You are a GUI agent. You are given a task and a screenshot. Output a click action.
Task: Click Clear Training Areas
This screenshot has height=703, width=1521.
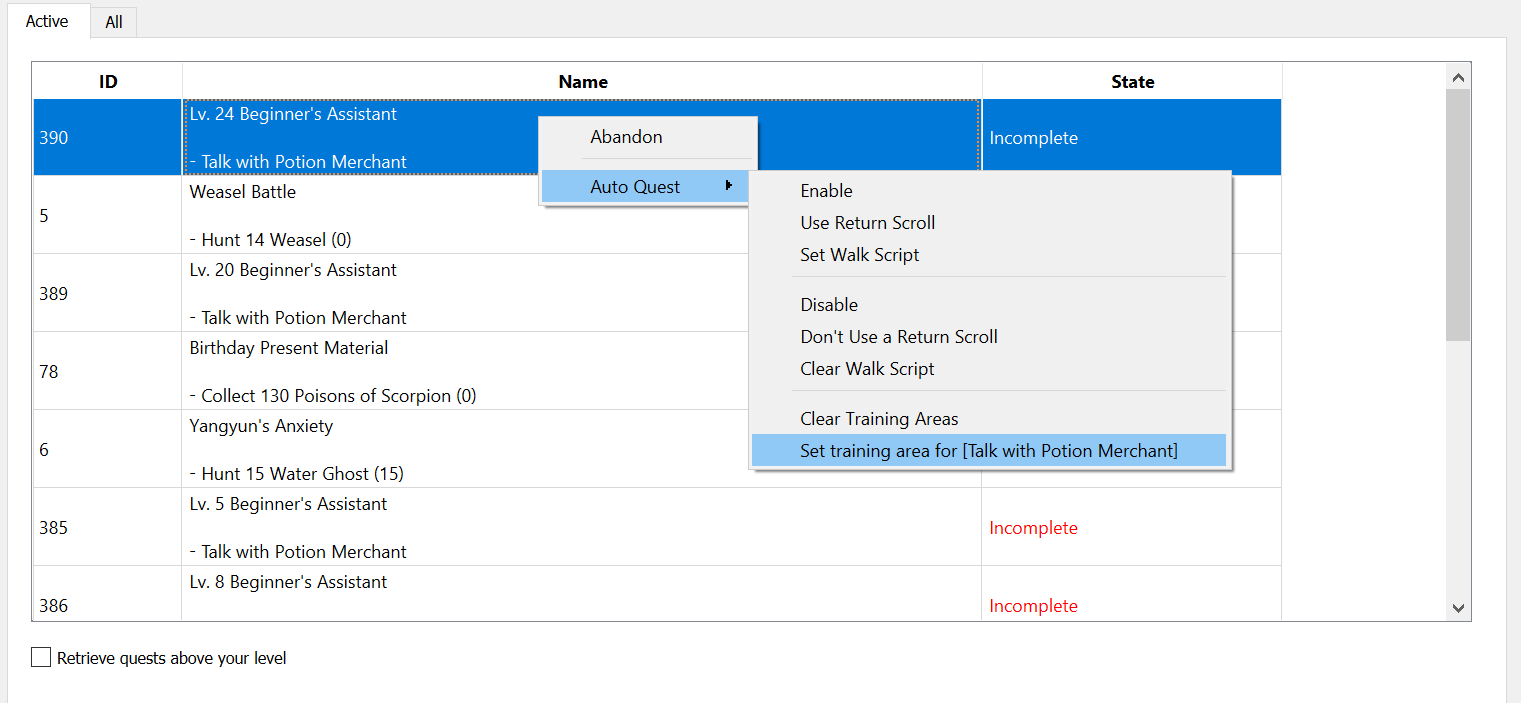point(879,419)
